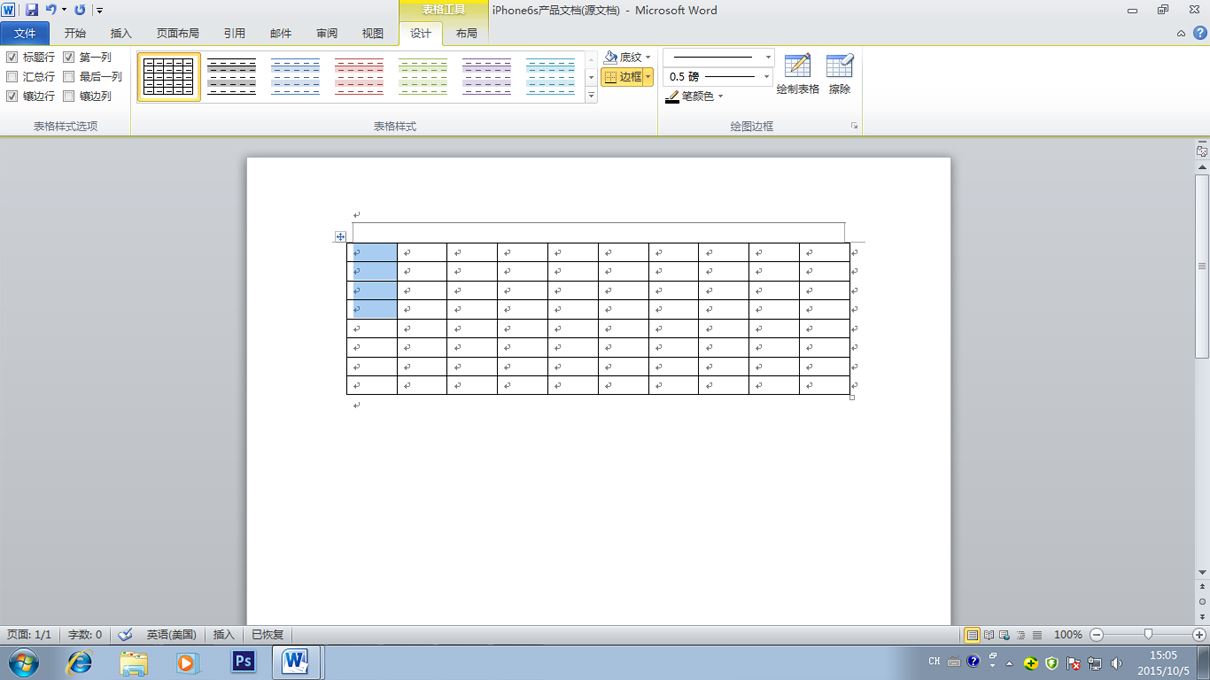The width and height of the screenshot is (1210, 680).
Task: Undo the last action
Action: click(51, 10)
